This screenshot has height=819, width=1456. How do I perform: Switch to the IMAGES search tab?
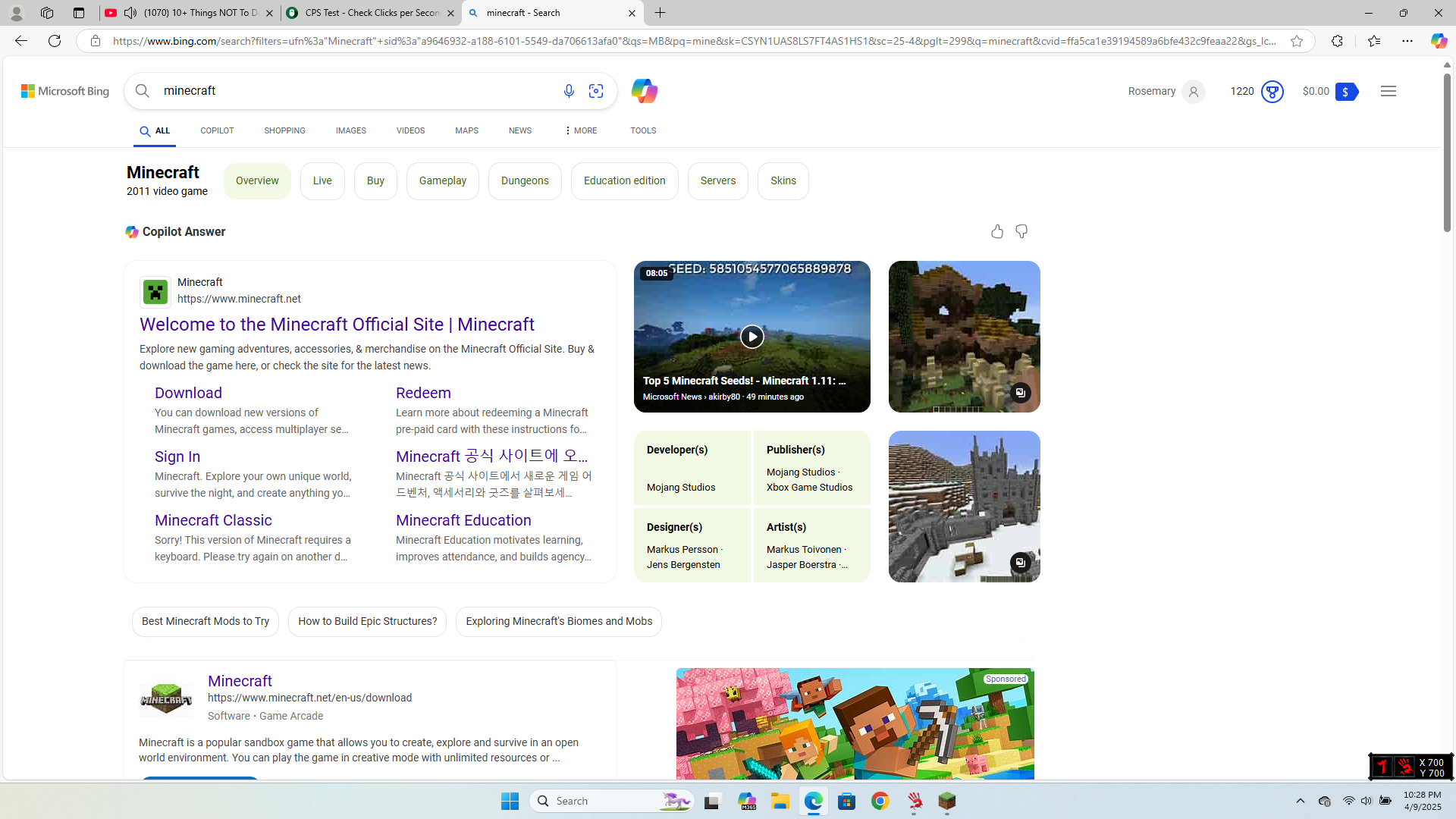pos(350,131)
